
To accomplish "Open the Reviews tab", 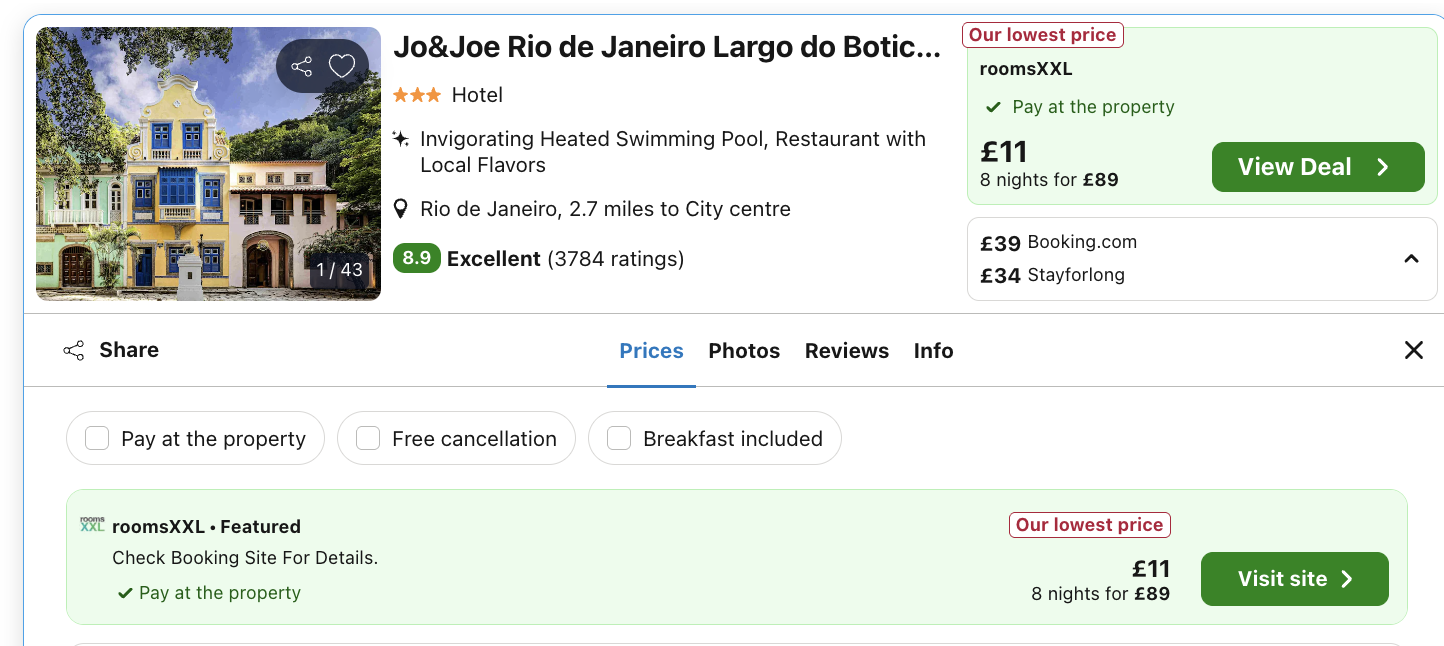I will tap(847, 351).
